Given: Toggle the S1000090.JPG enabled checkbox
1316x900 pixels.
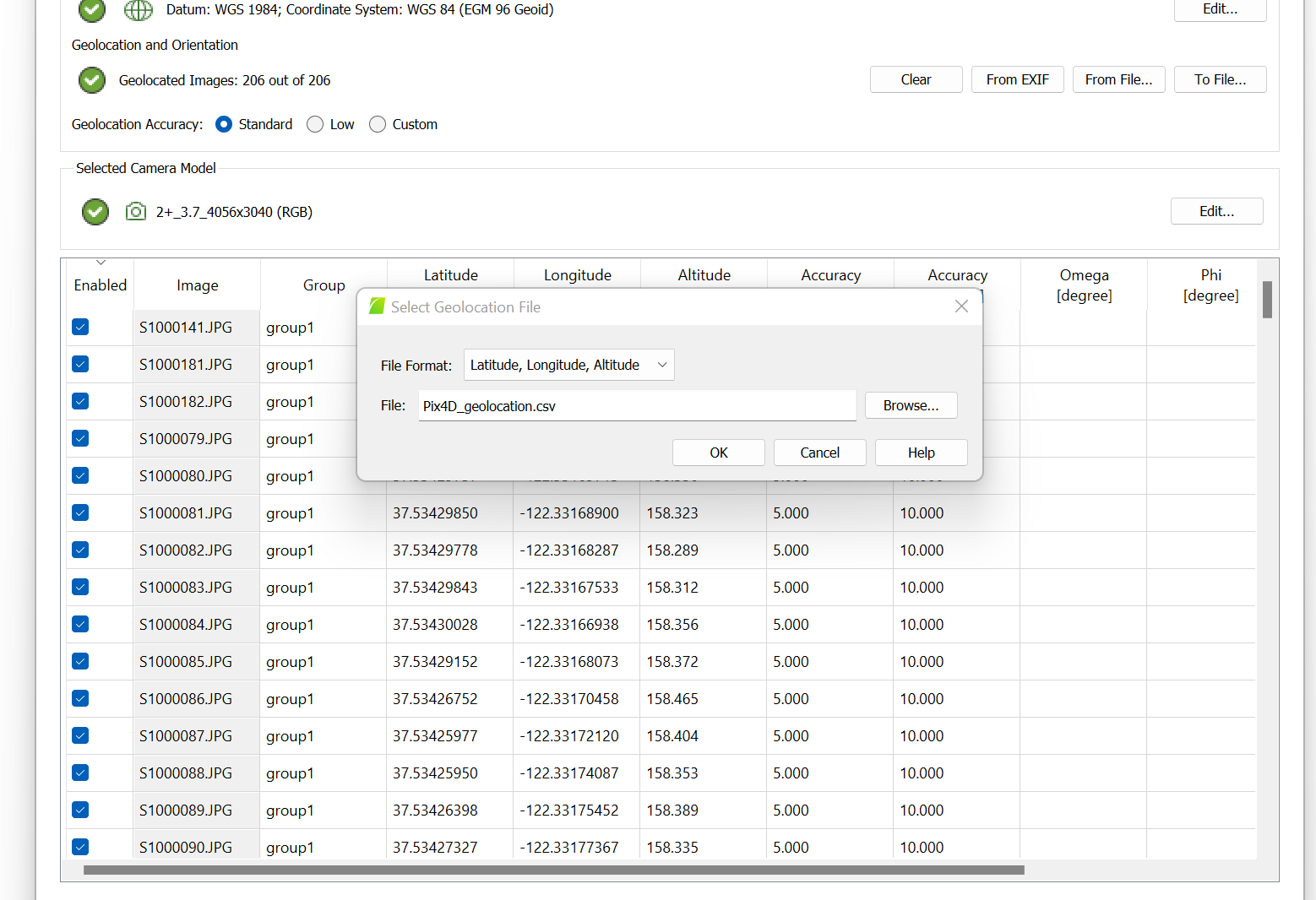Looking at the screenshot, I should pyautogui.click(x=80, y=847).
